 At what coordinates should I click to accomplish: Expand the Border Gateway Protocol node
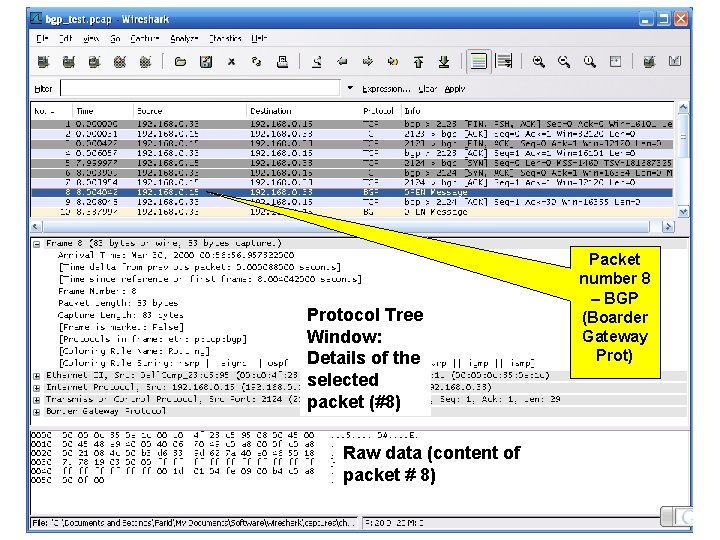click(37, 412)
